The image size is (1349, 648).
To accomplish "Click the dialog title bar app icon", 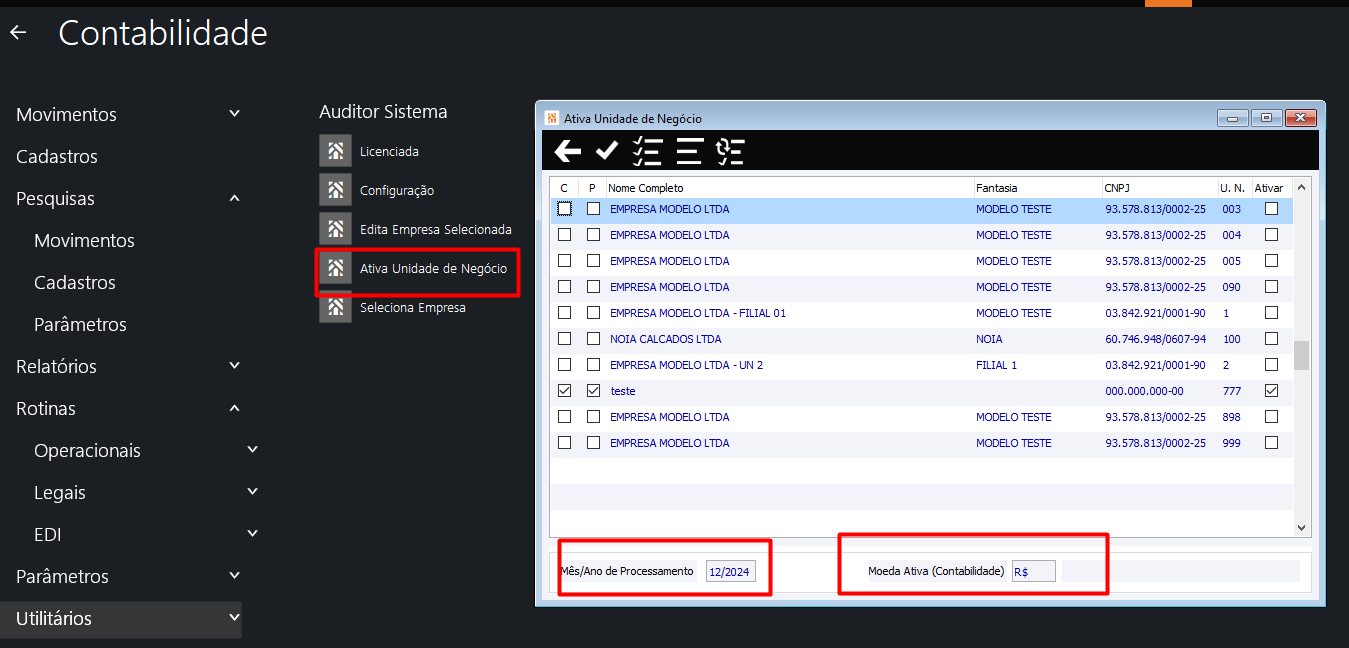I will click(551, 118).
